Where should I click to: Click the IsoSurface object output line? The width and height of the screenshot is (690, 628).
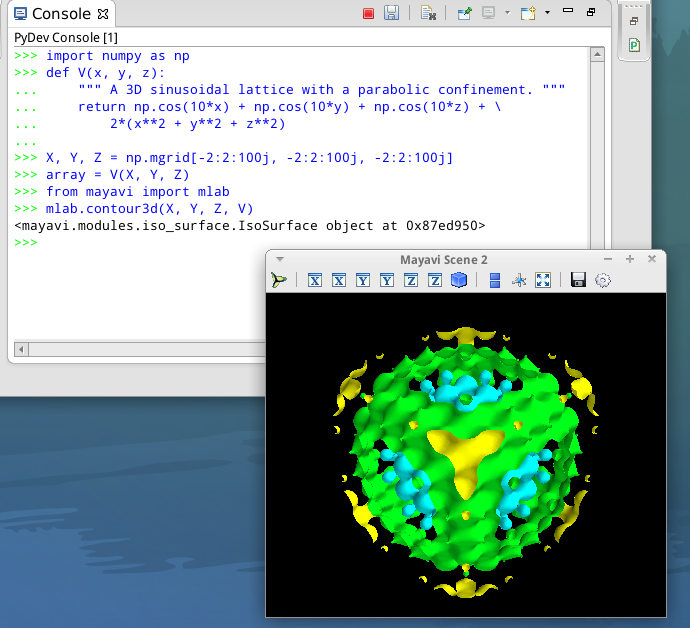250,226
